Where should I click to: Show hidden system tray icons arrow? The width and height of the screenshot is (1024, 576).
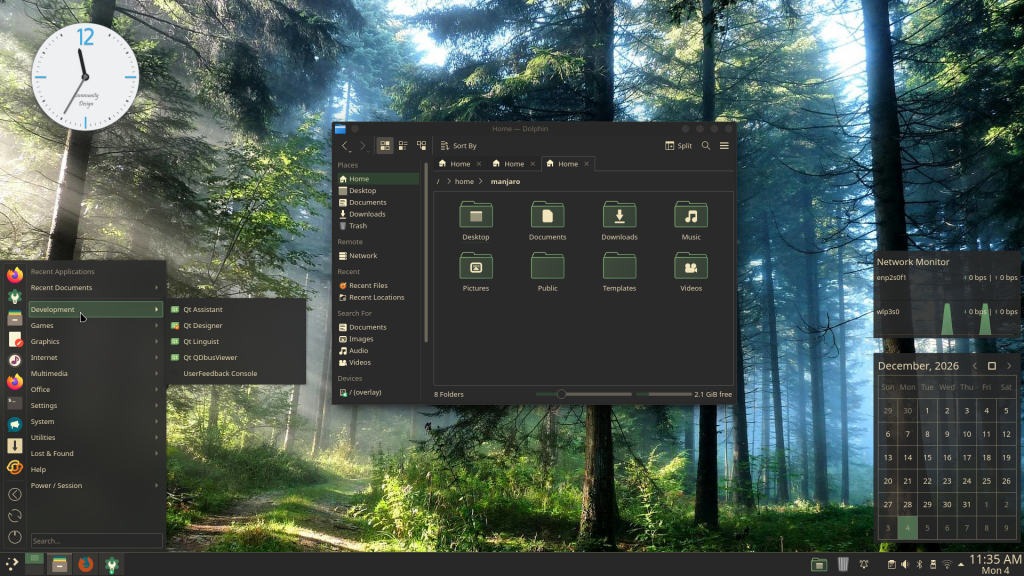(961, 565)
